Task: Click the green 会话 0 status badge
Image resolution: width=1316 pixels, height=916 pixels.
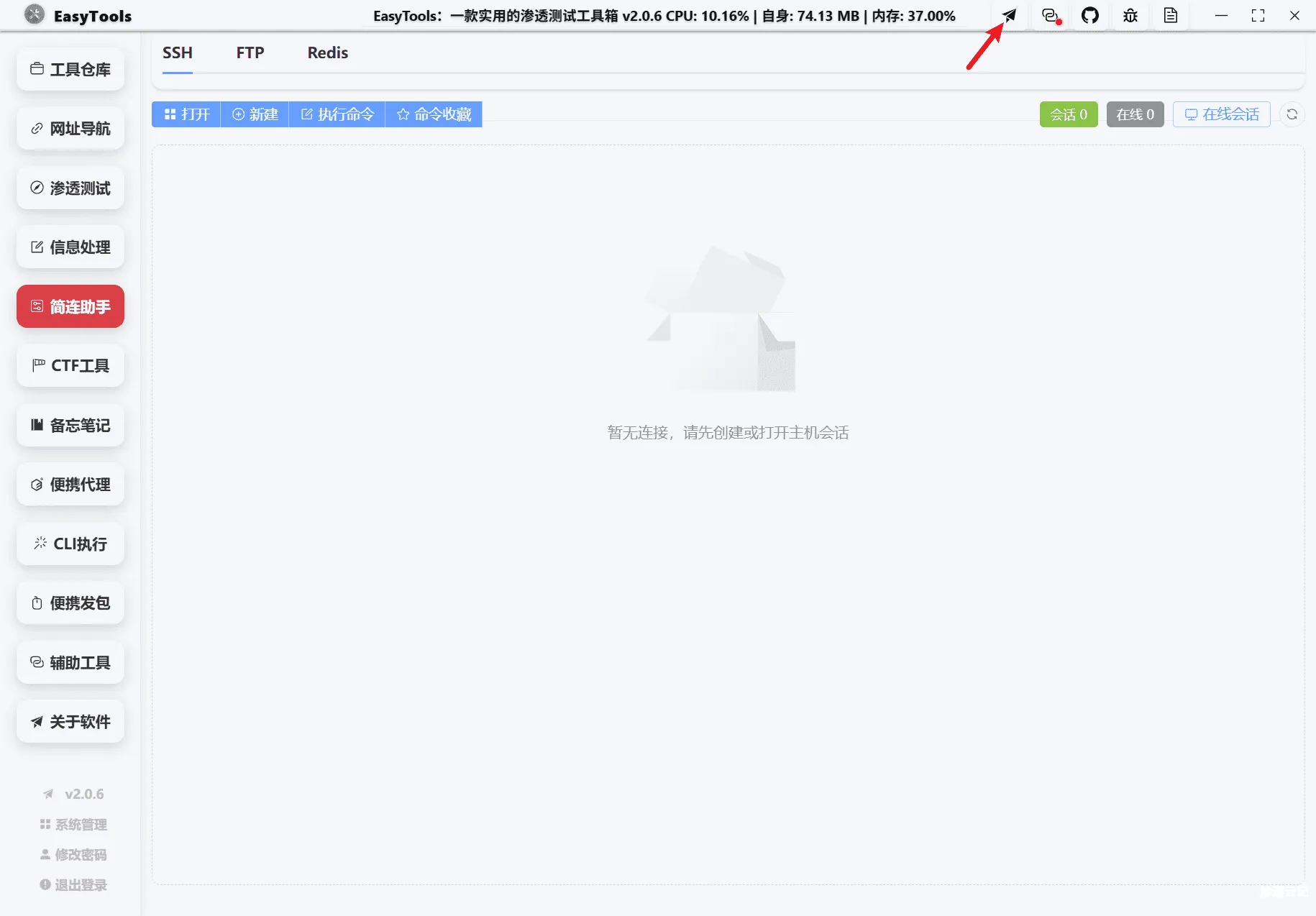Action: click(x=1069, y=114)
